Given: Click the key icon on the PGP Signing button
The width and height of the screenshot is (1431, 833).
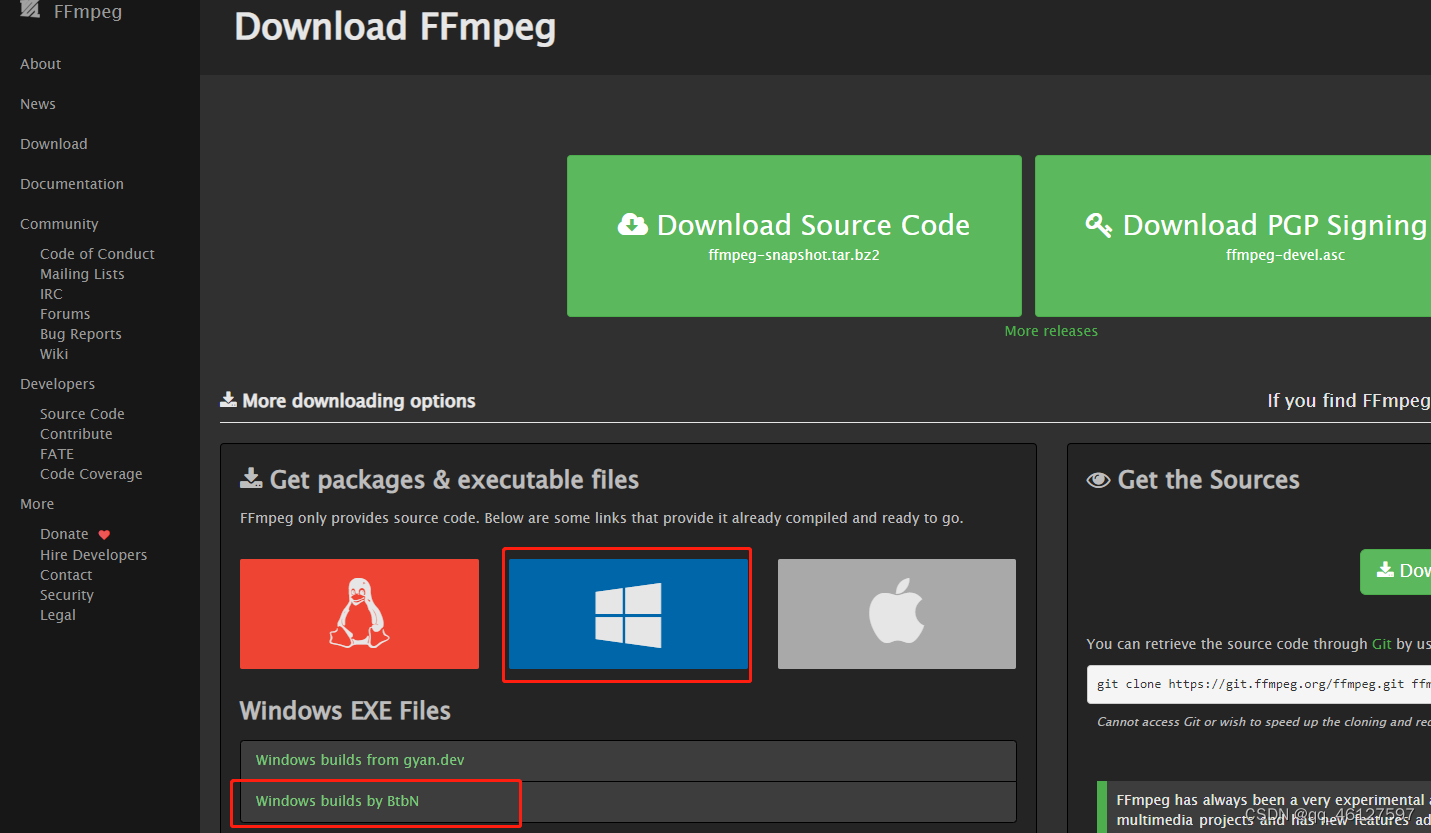Looking at the screenshot, I should pos(1099,225).
